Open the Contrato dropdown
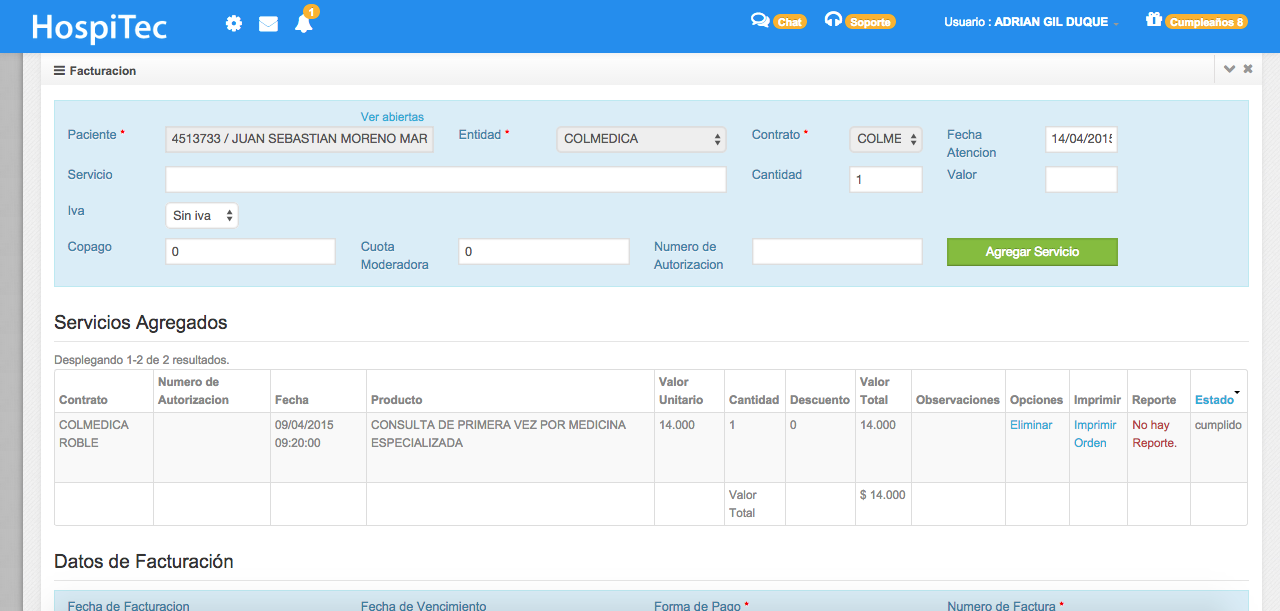This screenshot has width=1280, height=611. (x=886, y=139)
